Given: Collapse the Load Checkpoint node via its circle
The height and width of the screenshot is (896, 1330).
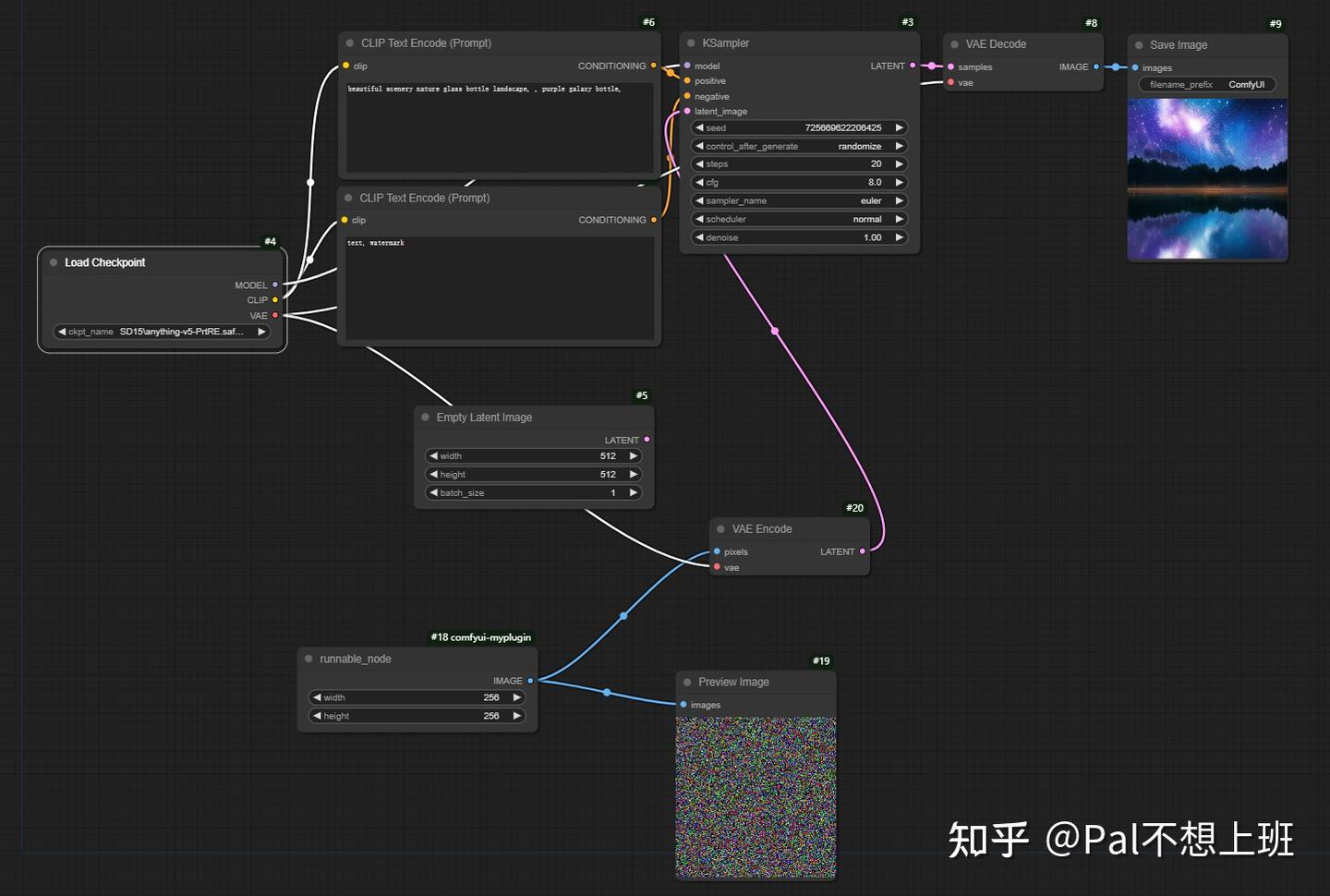Looking at the screenshot, I should point(53,261).
